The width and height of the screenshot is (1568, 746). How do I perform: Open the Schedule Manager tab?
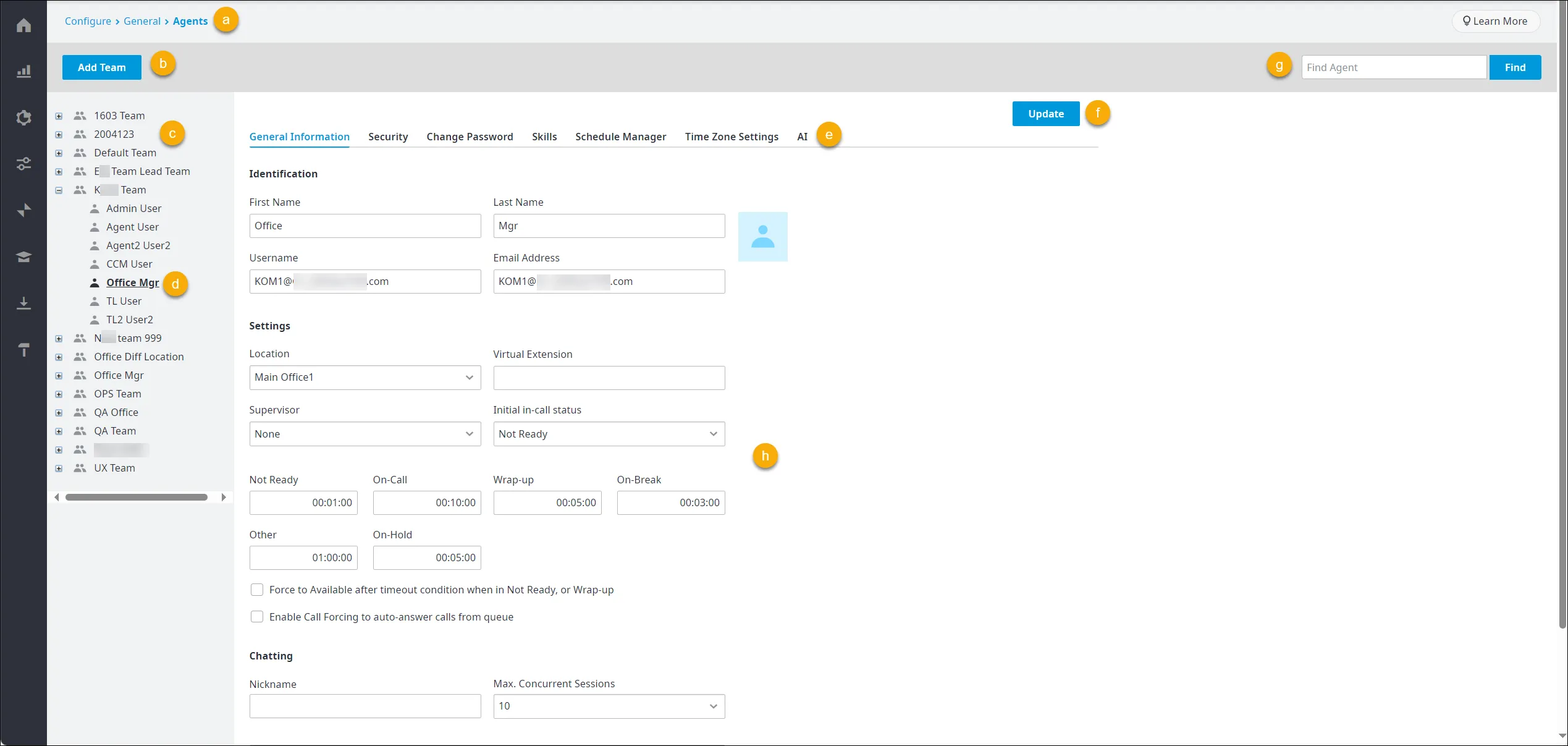621,137
